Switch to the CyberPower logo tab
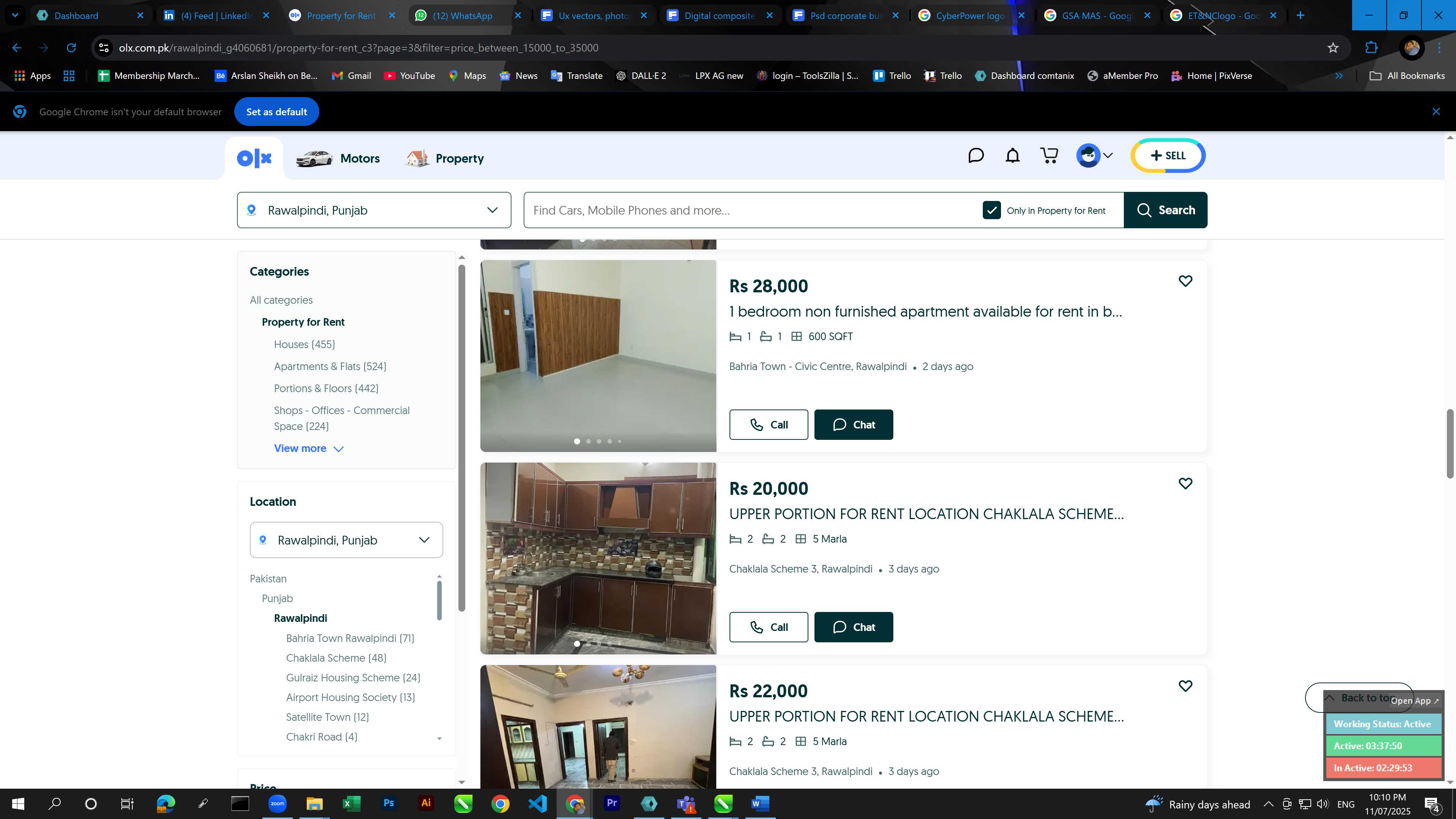This screenshot has width=1456, height=819. 971,15
